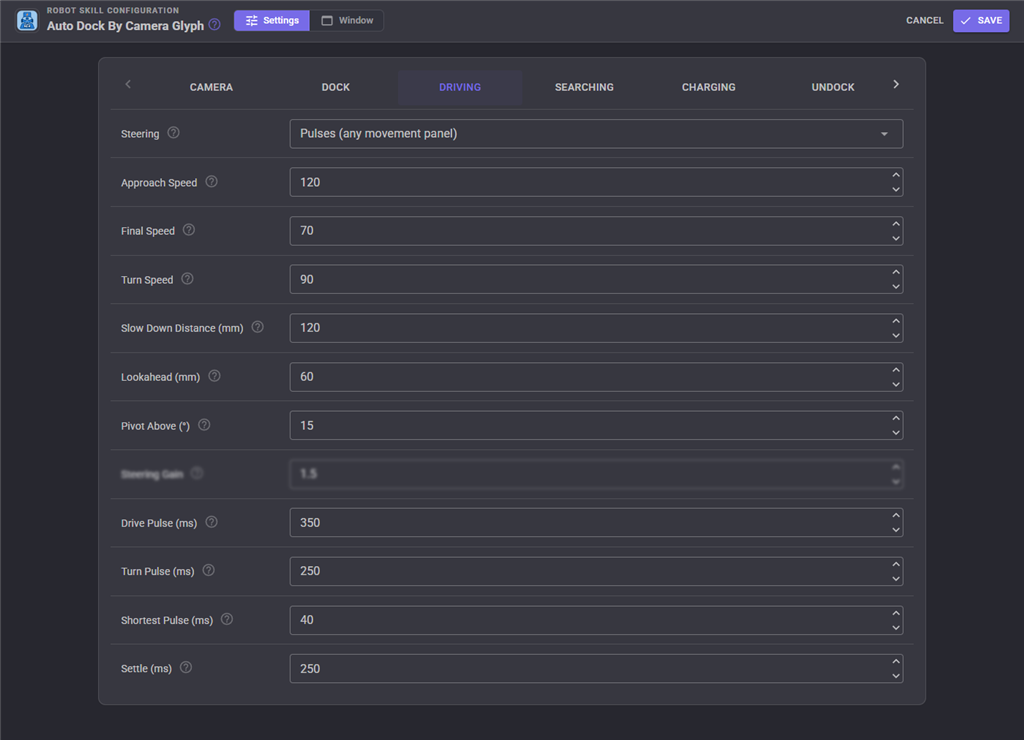This screenshot has width=1024, height=740.
Task: Focus the Turn Pulse (ms) value field
Action: pyautogui.click(x=596, y=571)
